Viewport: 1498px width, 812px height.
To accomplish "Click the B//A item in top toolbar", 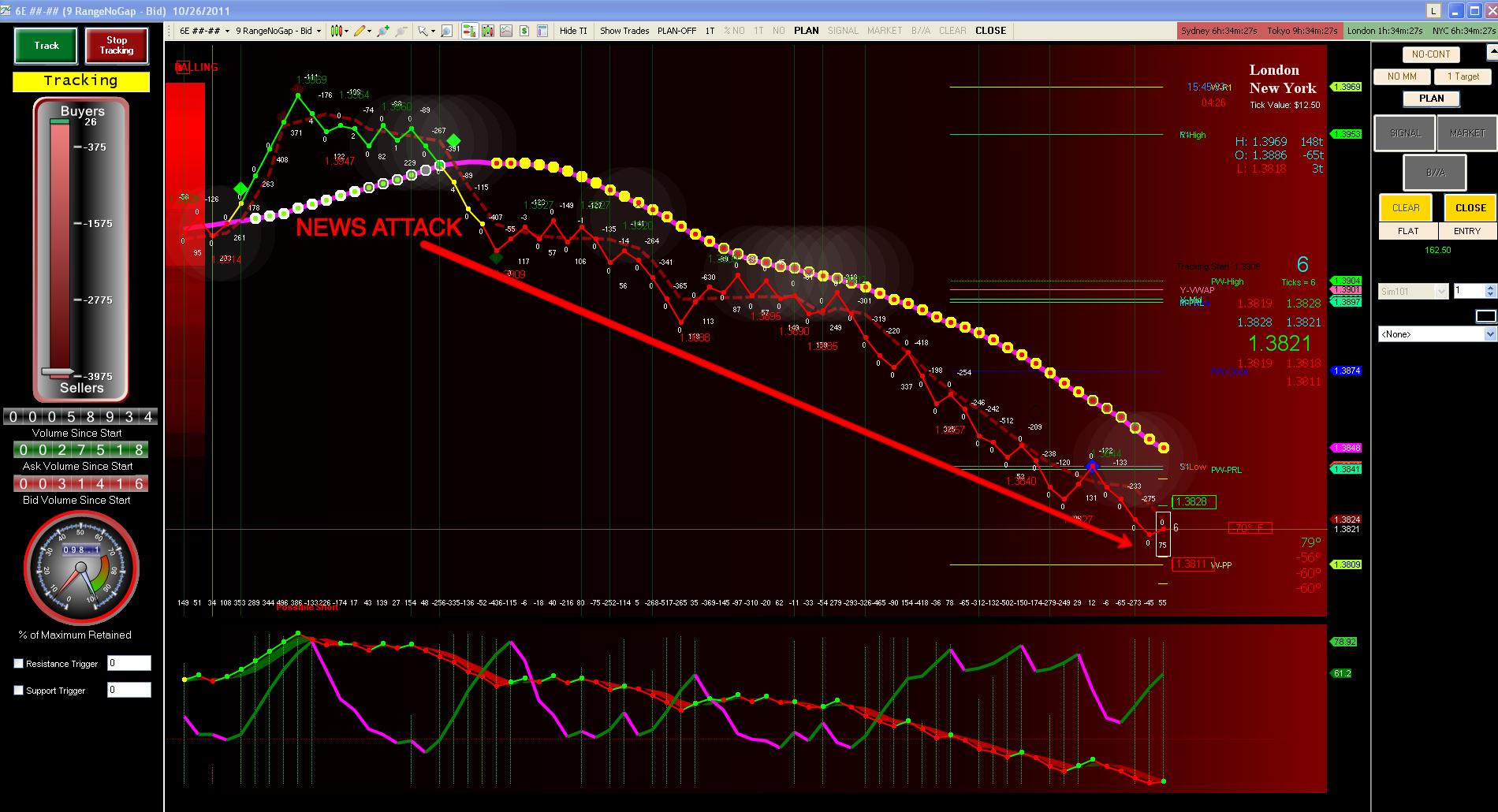I will pos(921,31).
